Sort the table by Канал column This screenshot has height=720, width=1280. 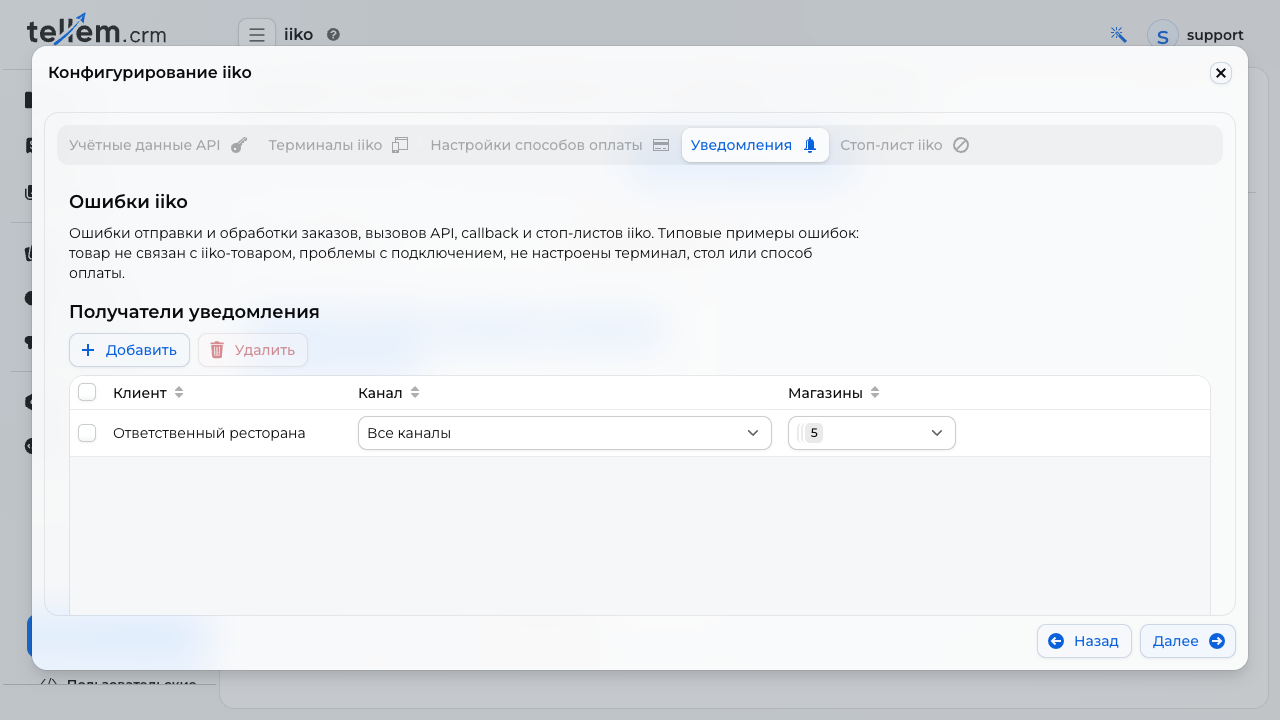[389, 393]
